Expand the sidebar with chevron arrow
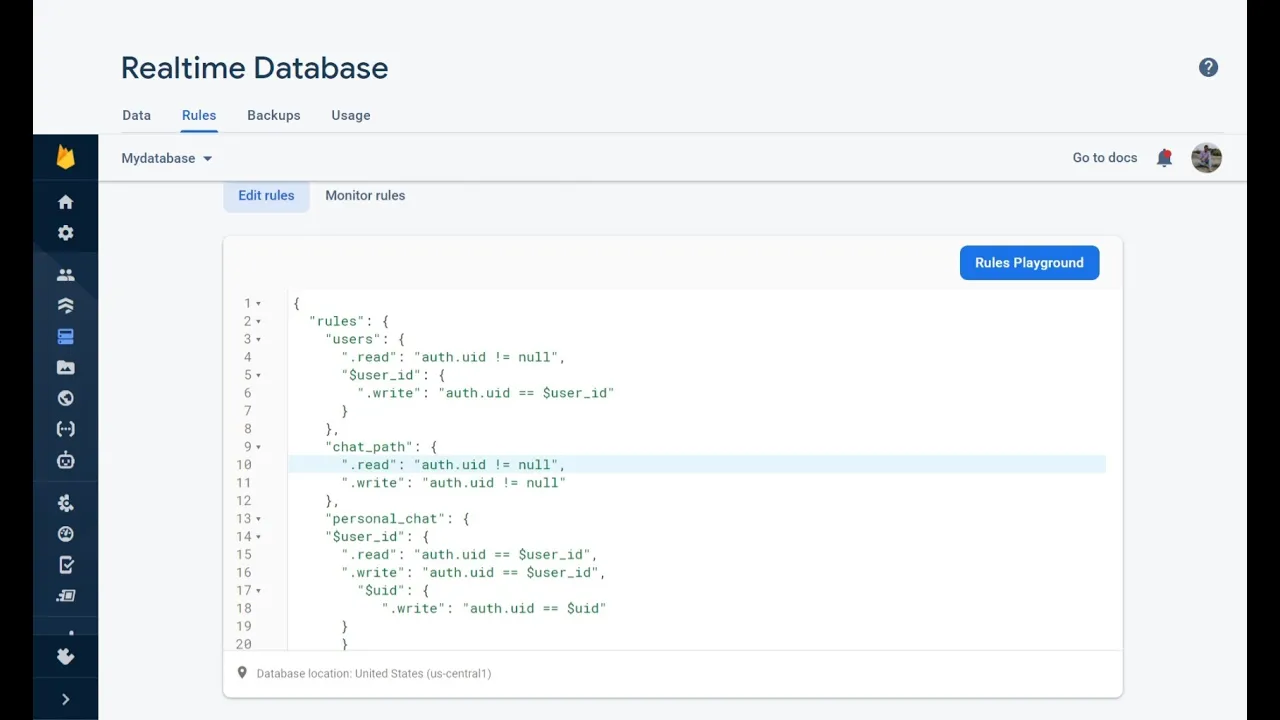 (66, 700)
